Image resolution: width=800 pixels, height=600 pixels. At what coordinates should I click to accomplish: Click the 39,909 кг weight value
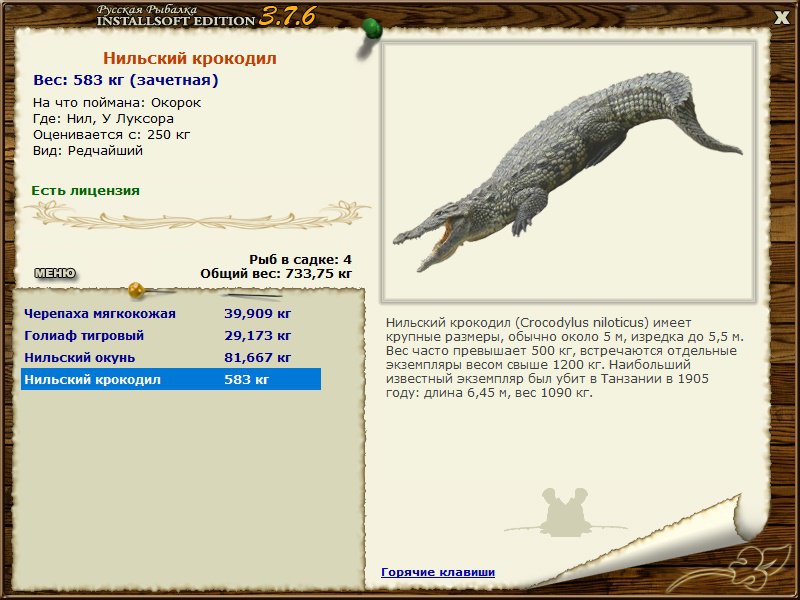coord(257,313)
